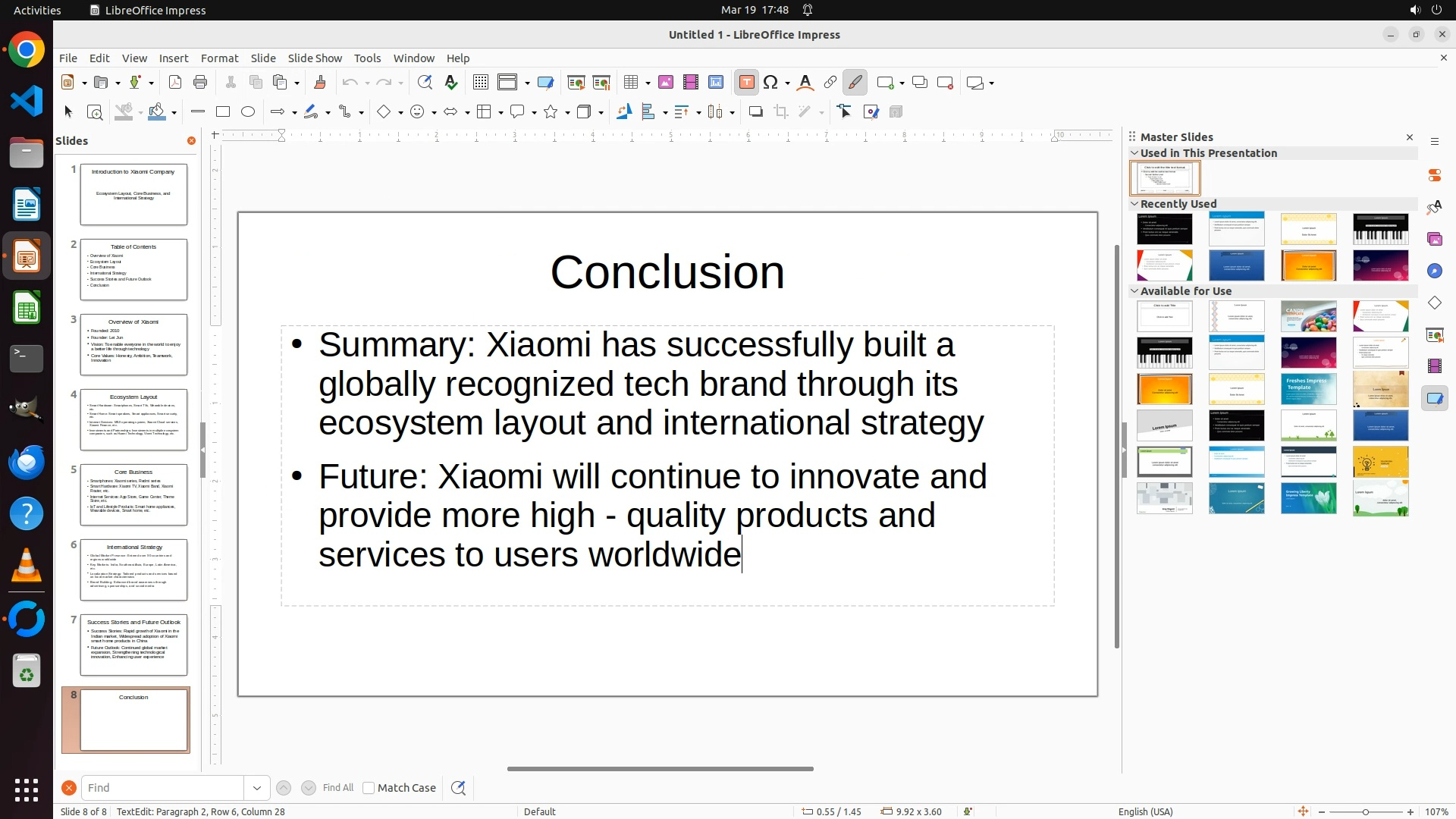Click the Insert Image icon
The height and width of the screenshot is (819, 1456).
tap(666, 83)
